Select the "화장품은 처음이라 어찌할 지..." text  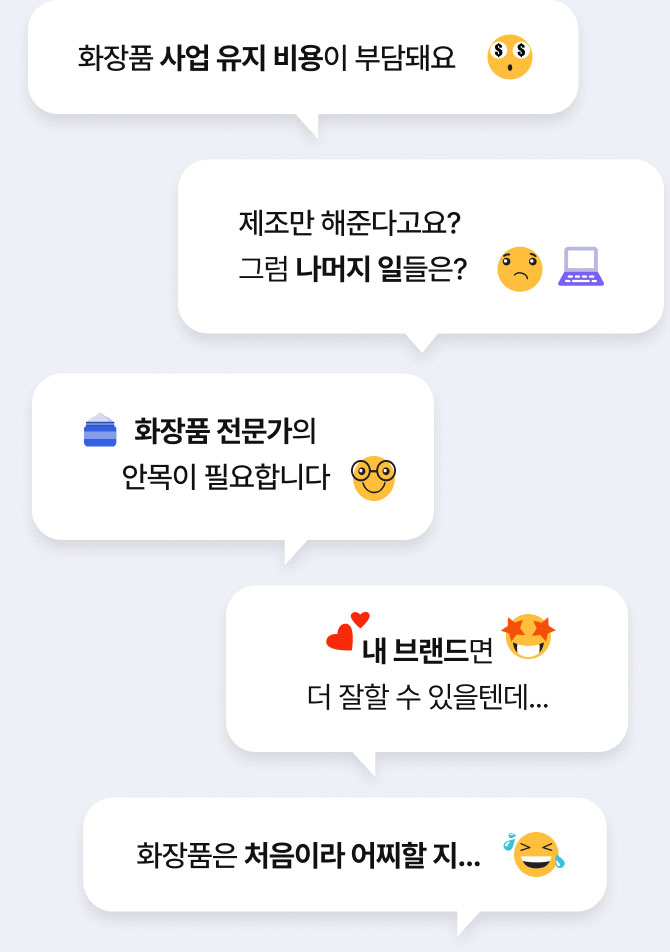coord(308,856)
